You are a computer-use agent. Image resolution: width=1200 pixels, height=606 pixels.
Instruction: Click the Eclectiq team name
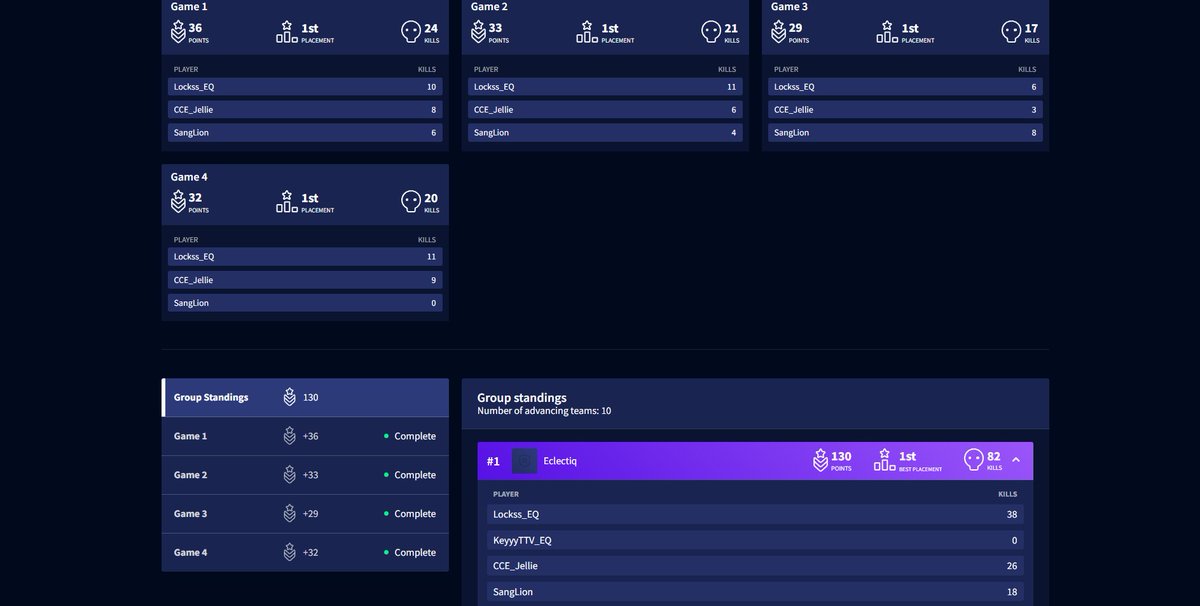(x=560, y=461)
